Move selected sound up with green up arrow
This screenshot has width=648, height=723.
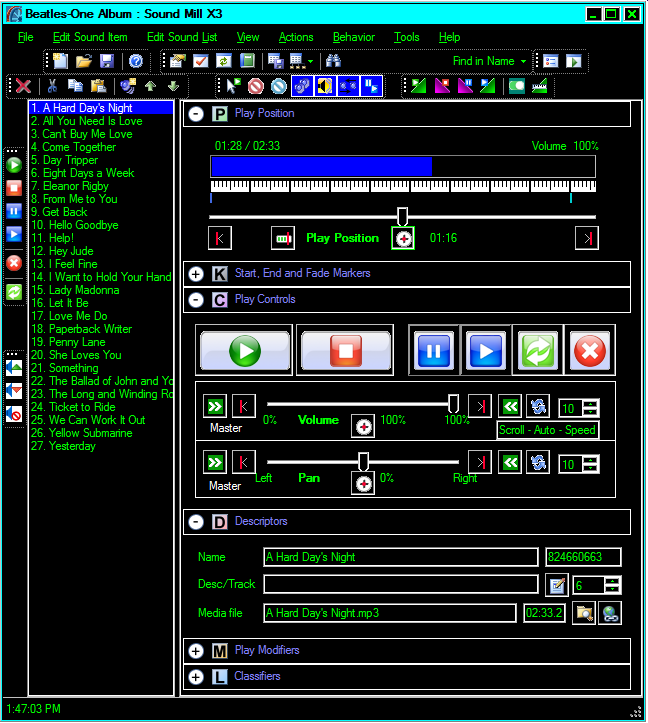coord(150,86)
